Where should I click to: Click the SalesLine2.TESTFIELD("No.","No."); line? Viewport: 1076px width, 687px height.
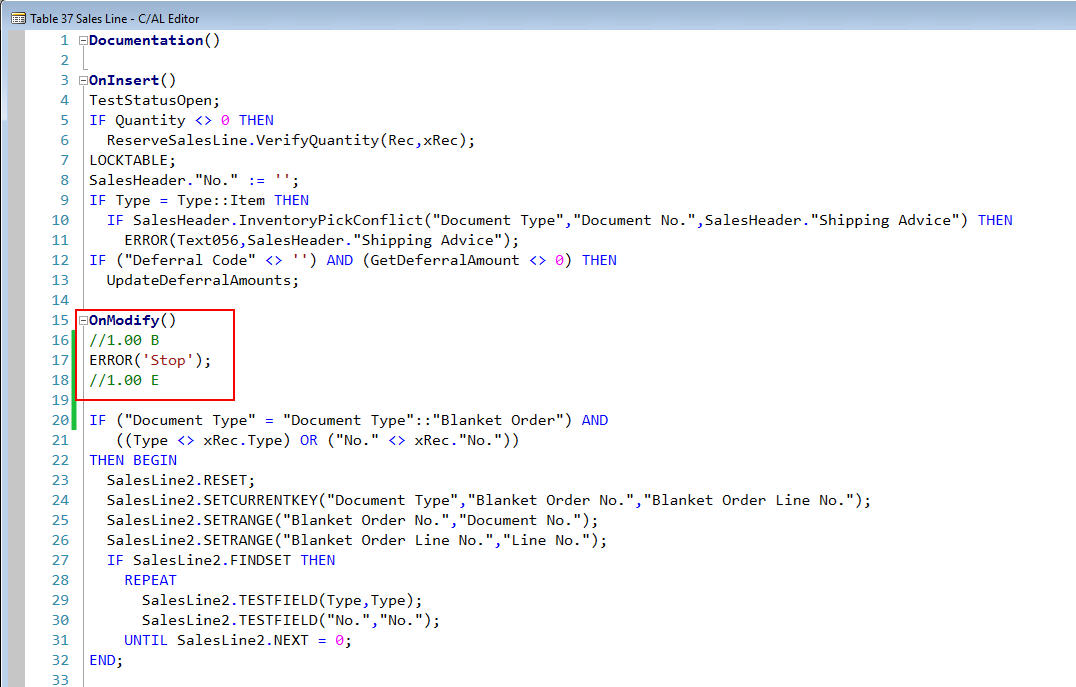pos(291,620)
